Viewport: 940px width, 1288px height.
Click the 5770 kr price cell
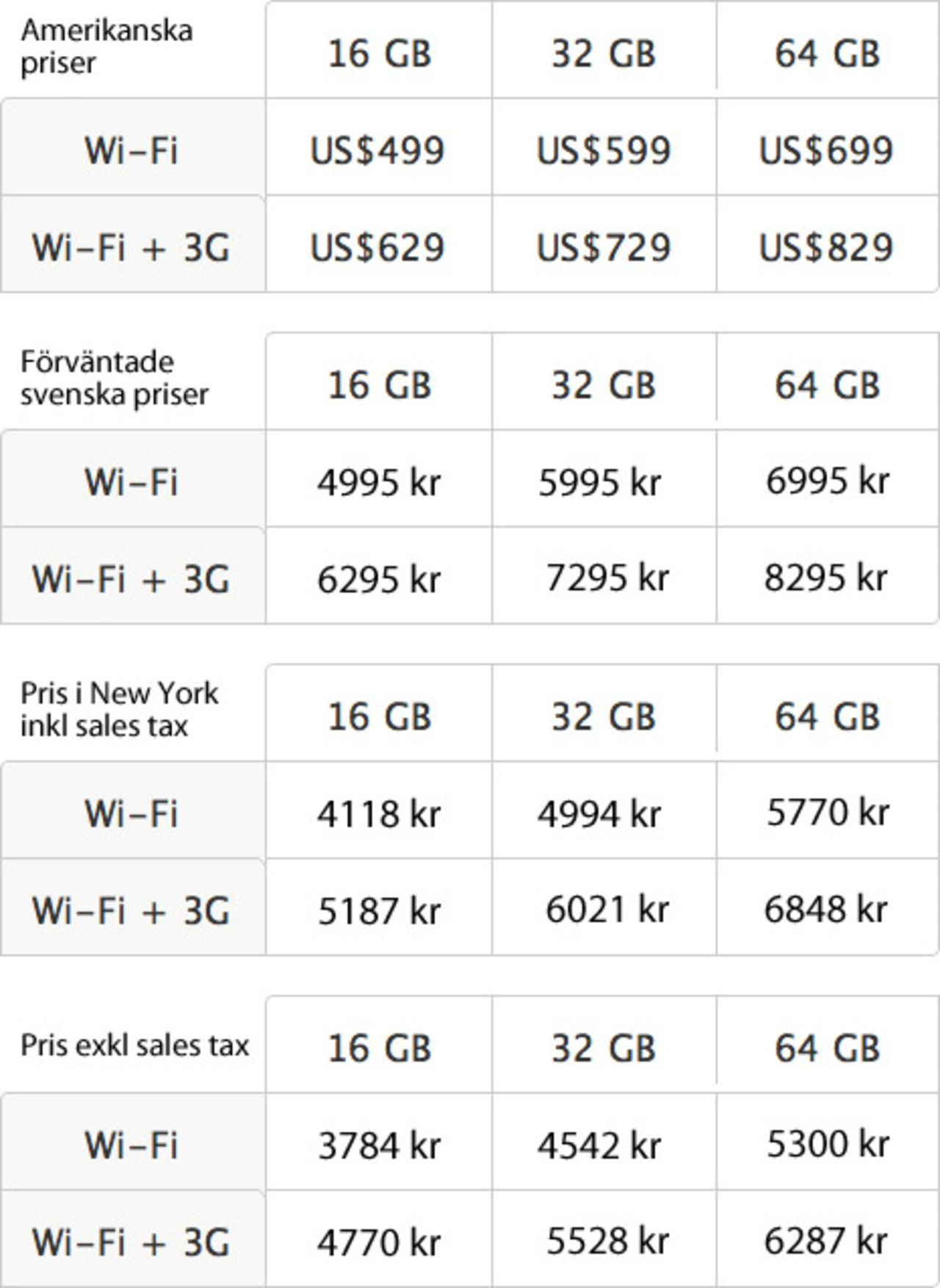pos(828,813)
